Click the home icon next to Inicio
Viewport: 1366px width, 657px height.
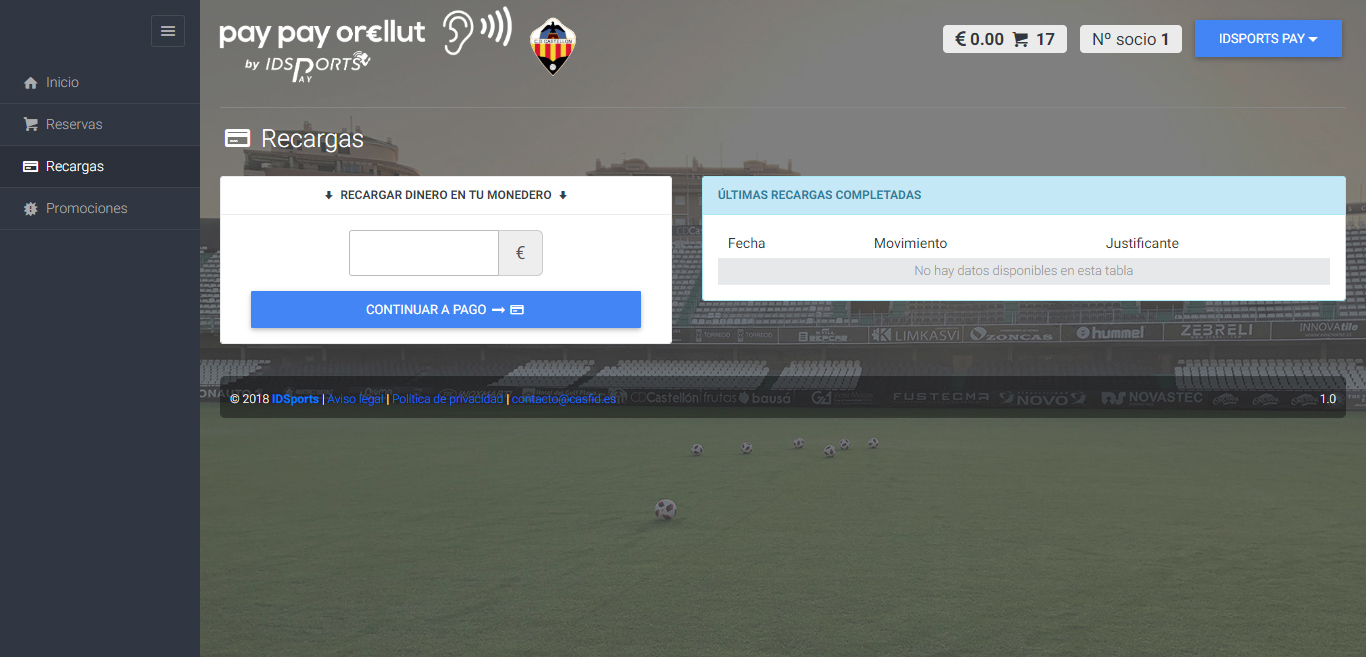click(x=30, y=83)
